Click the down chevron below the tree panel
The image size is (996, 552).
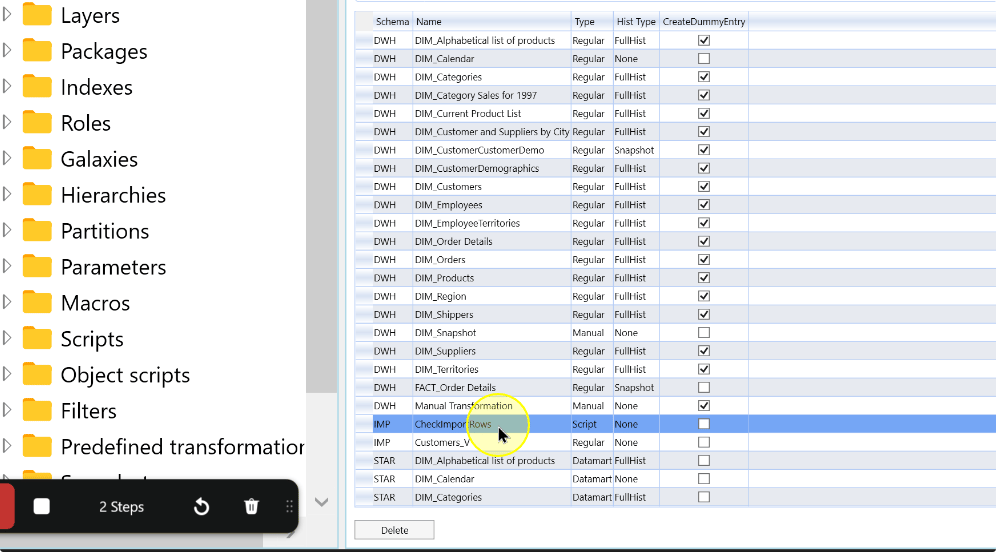(321, 502)
